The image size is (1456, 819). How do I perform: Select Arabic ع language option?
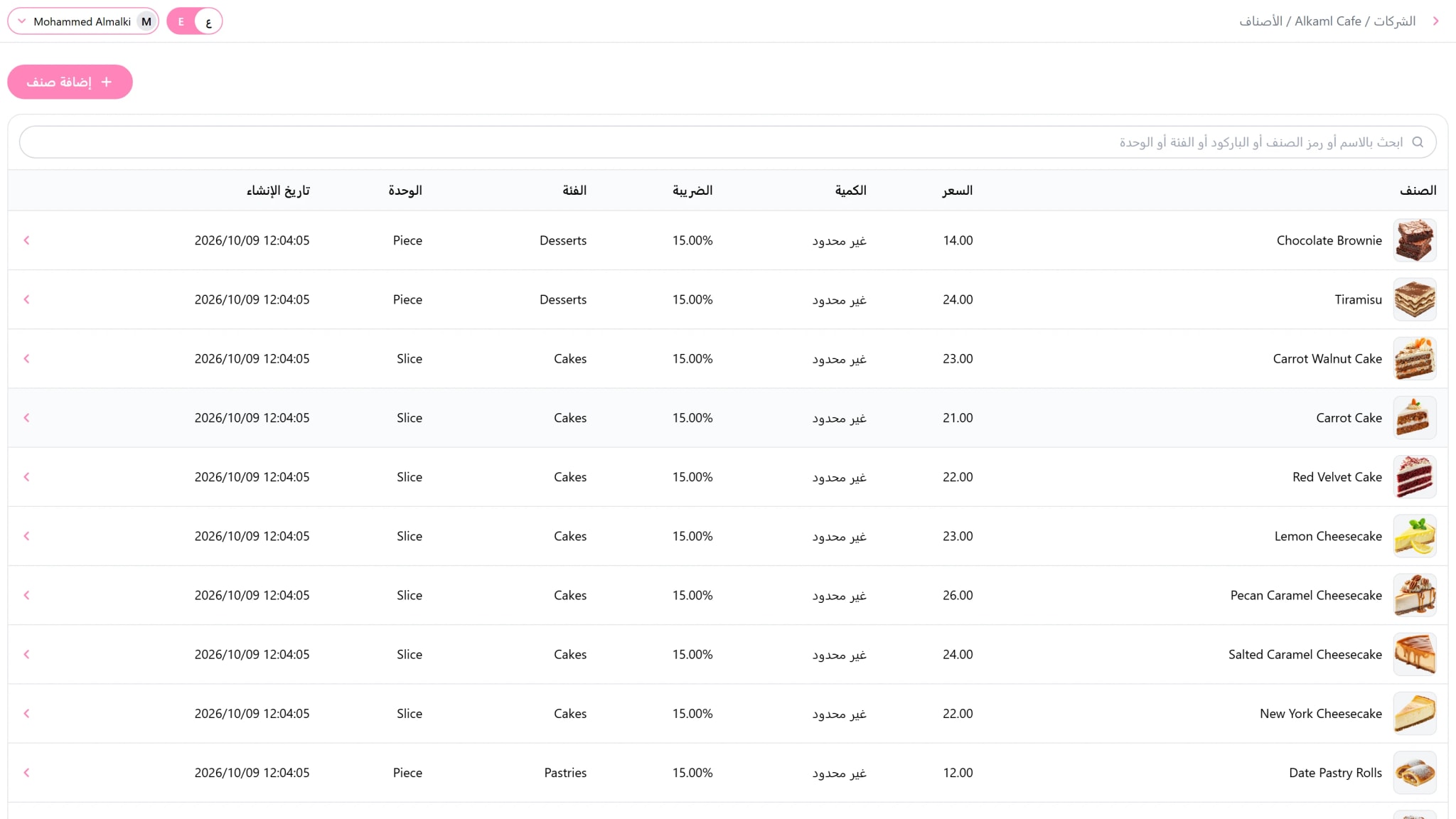pyautogui.click(x=208, y=21)
